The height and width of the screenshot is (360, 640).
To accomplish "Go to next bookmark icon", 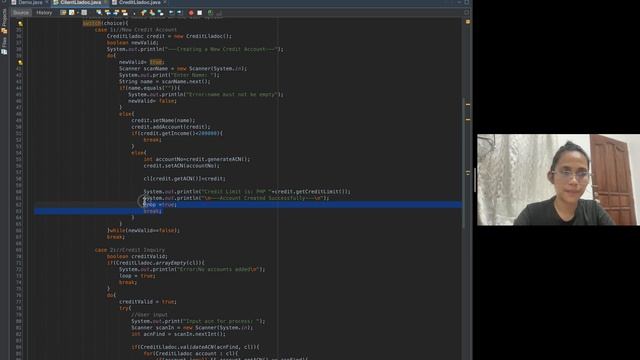I will click(x=152, y=13).
